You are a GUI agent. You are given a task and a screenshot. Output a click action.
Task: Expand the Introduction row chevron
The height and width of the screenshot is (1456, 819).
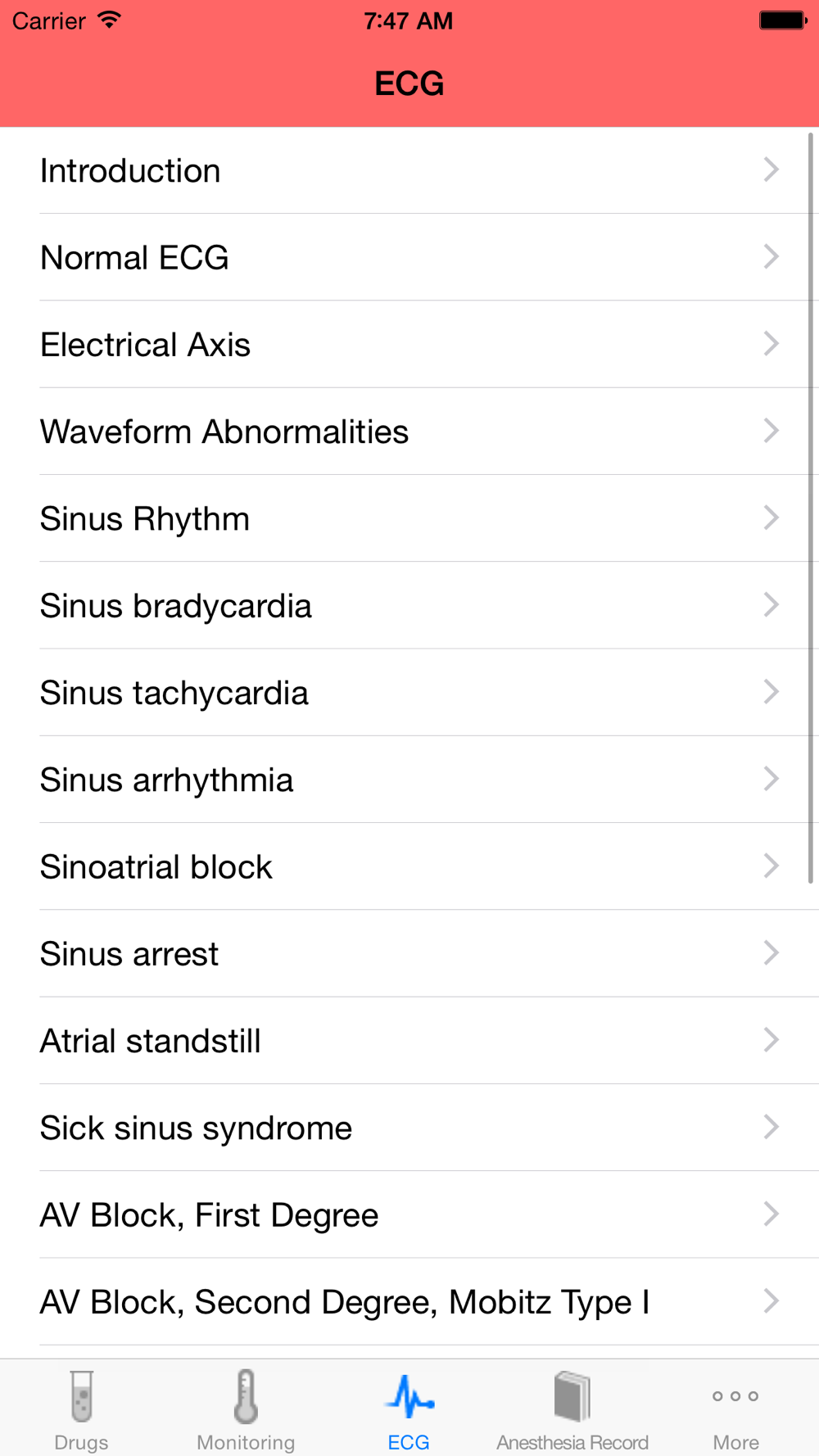pyautogui.click(x=771, y=170)
